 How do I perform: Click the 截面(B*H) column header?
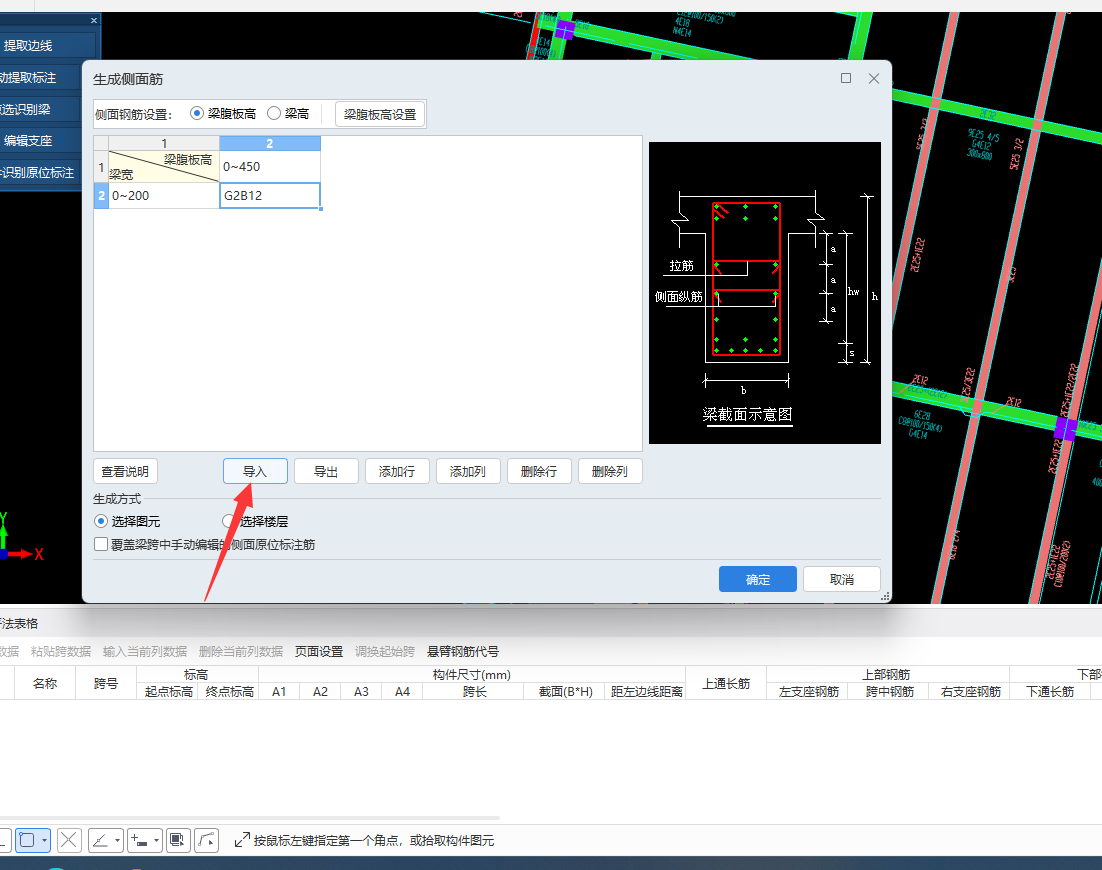click(x=565, y=692)
